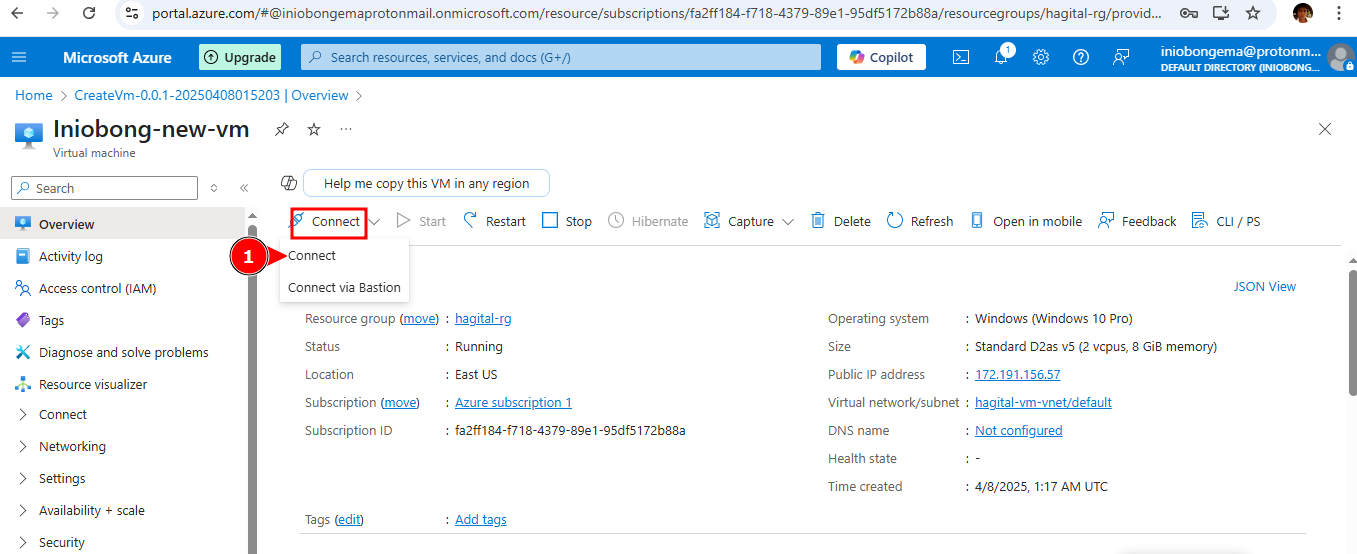
Task: Click the Connect toolbar button
Action: click(327, 221)
